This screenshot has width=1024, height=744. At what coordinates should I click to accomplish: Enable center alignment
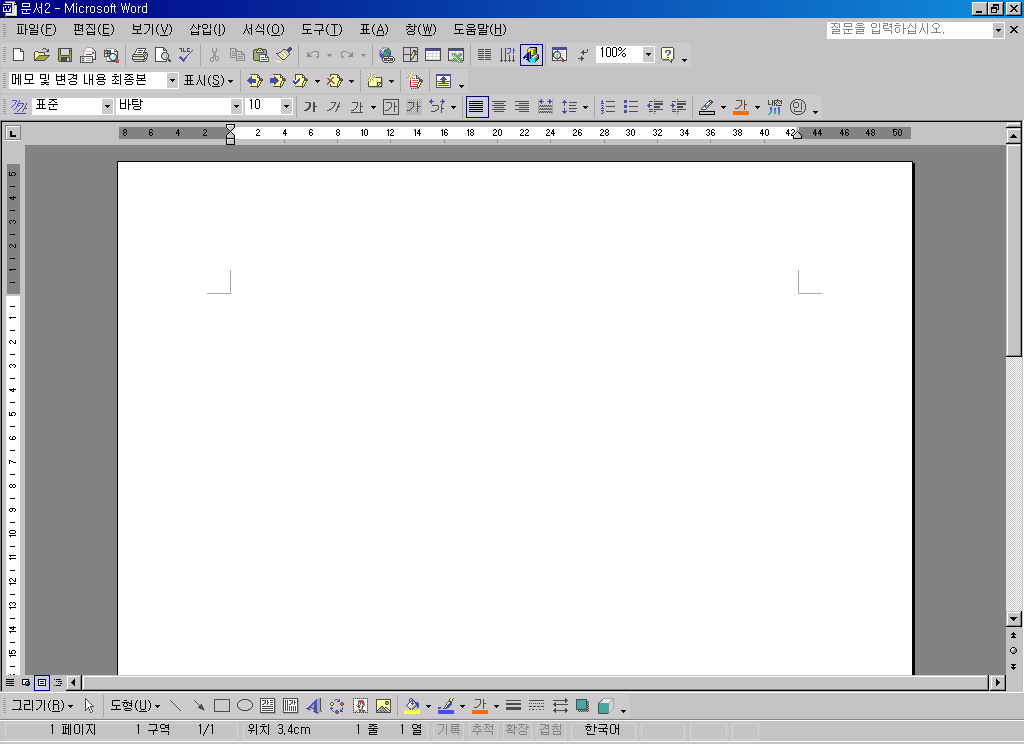499,106
